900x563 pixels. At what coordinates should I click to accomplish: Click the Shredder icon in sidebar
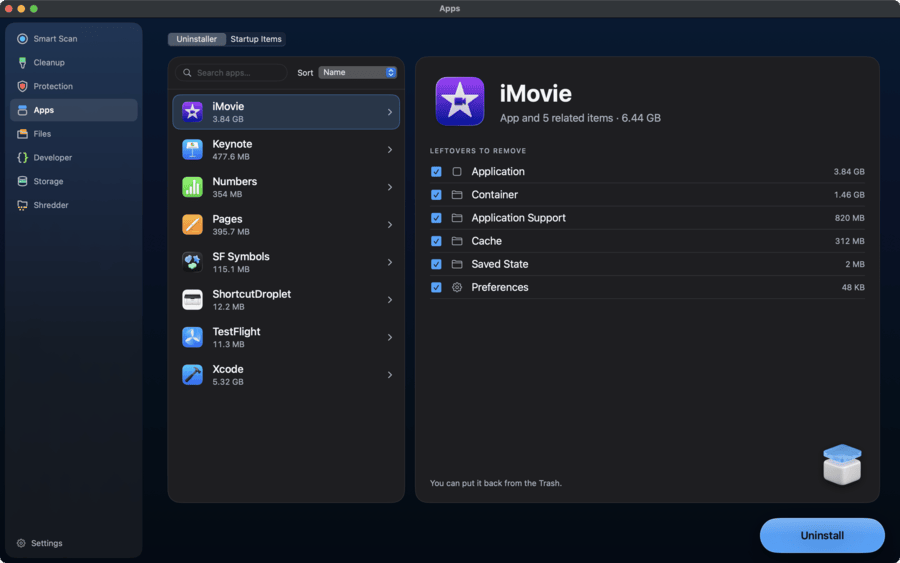tap(22, 205)
